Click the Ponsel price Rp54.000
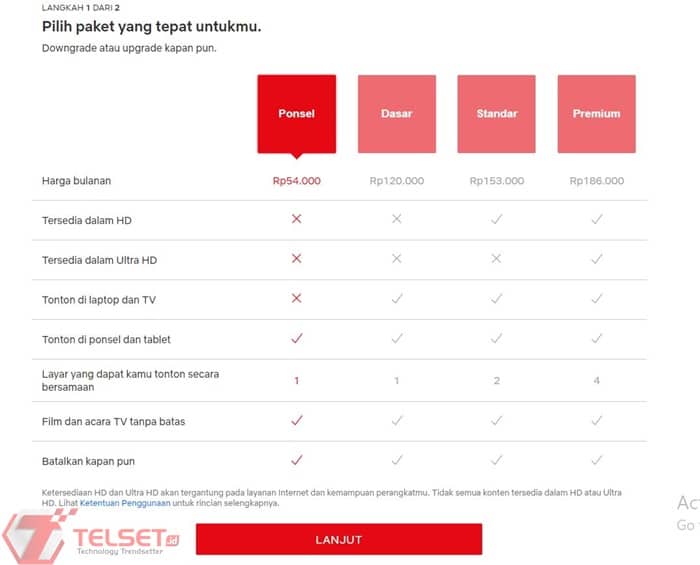Screen dimensions: 700x565 [296, 181]
